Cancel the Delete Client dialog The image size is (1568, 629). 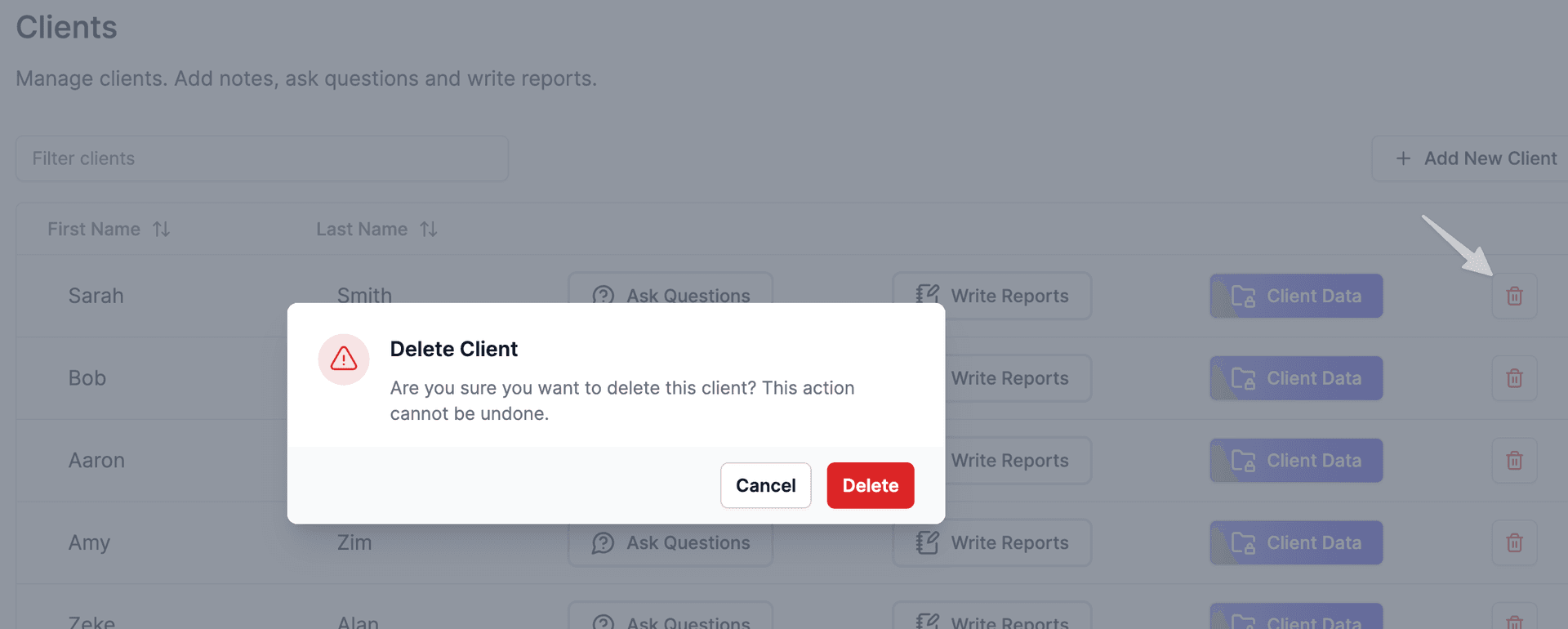point(765,484)
